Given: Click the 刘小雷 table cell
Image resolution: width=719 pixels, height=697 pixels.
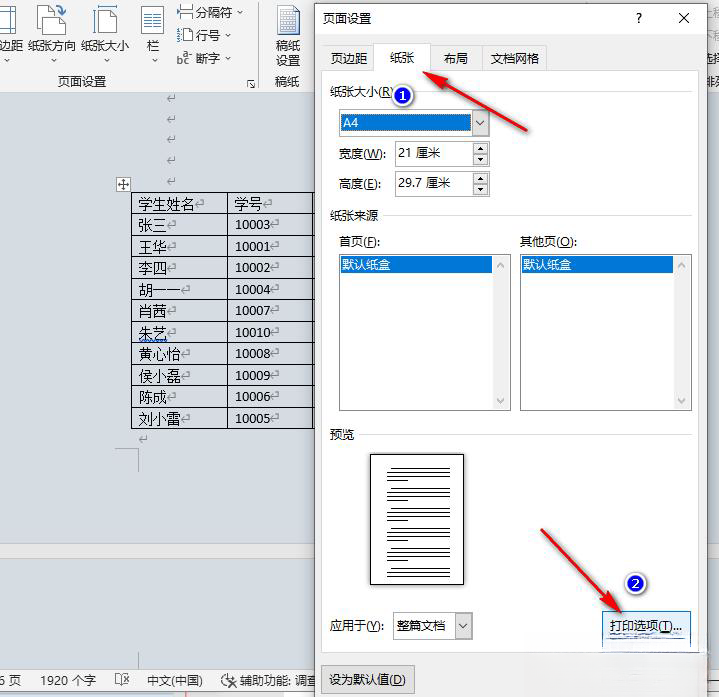Looking at the screenshot, I should (179, 418).
